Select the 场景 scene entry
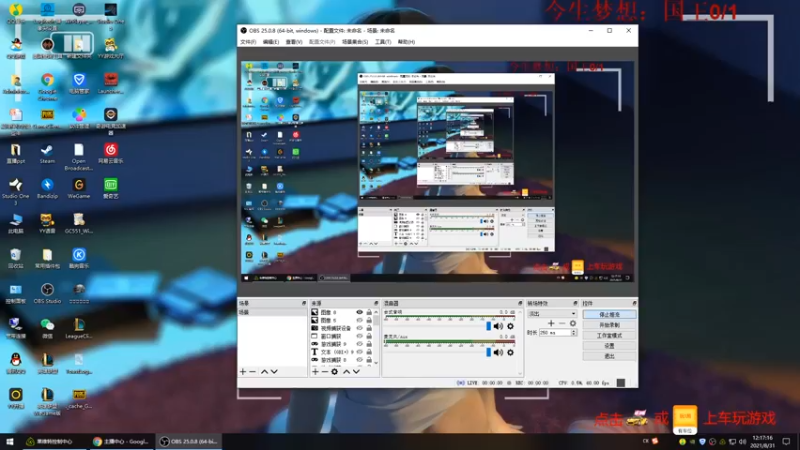This screenshot has width=800, height=450. (272, 312)
